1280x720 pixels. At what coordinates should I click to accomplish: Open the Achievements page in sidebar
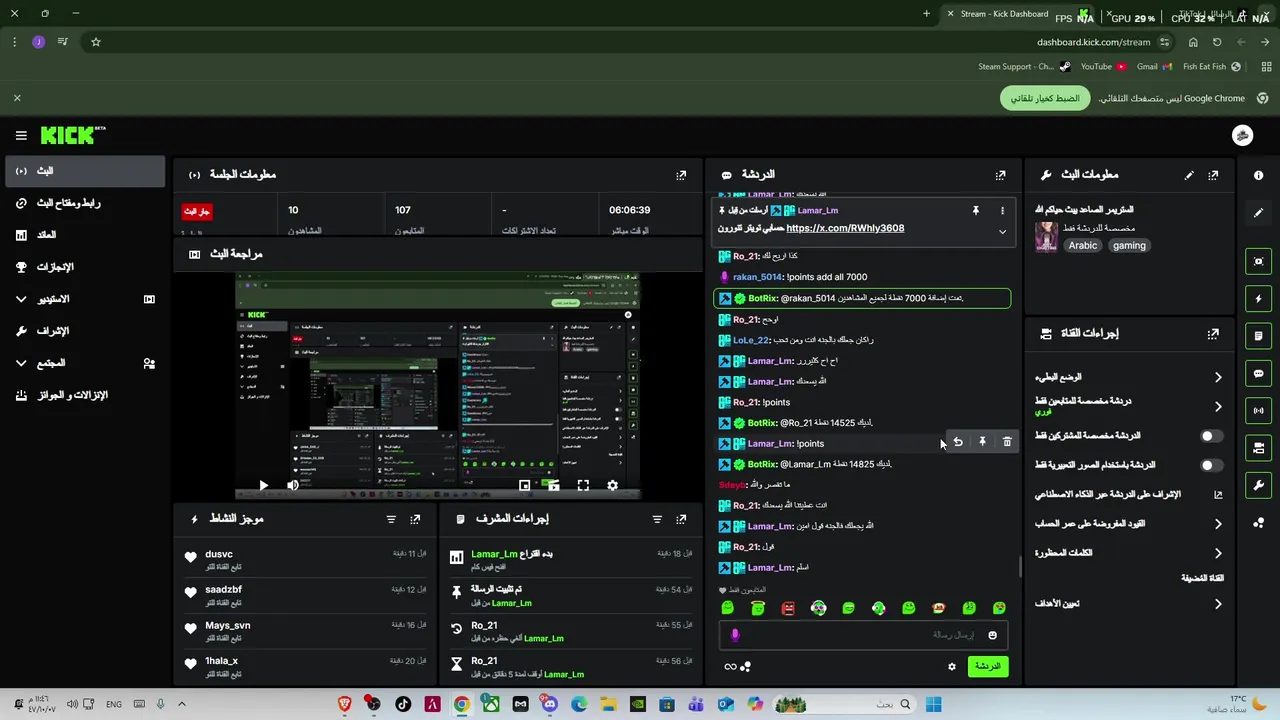click(85, 267)
